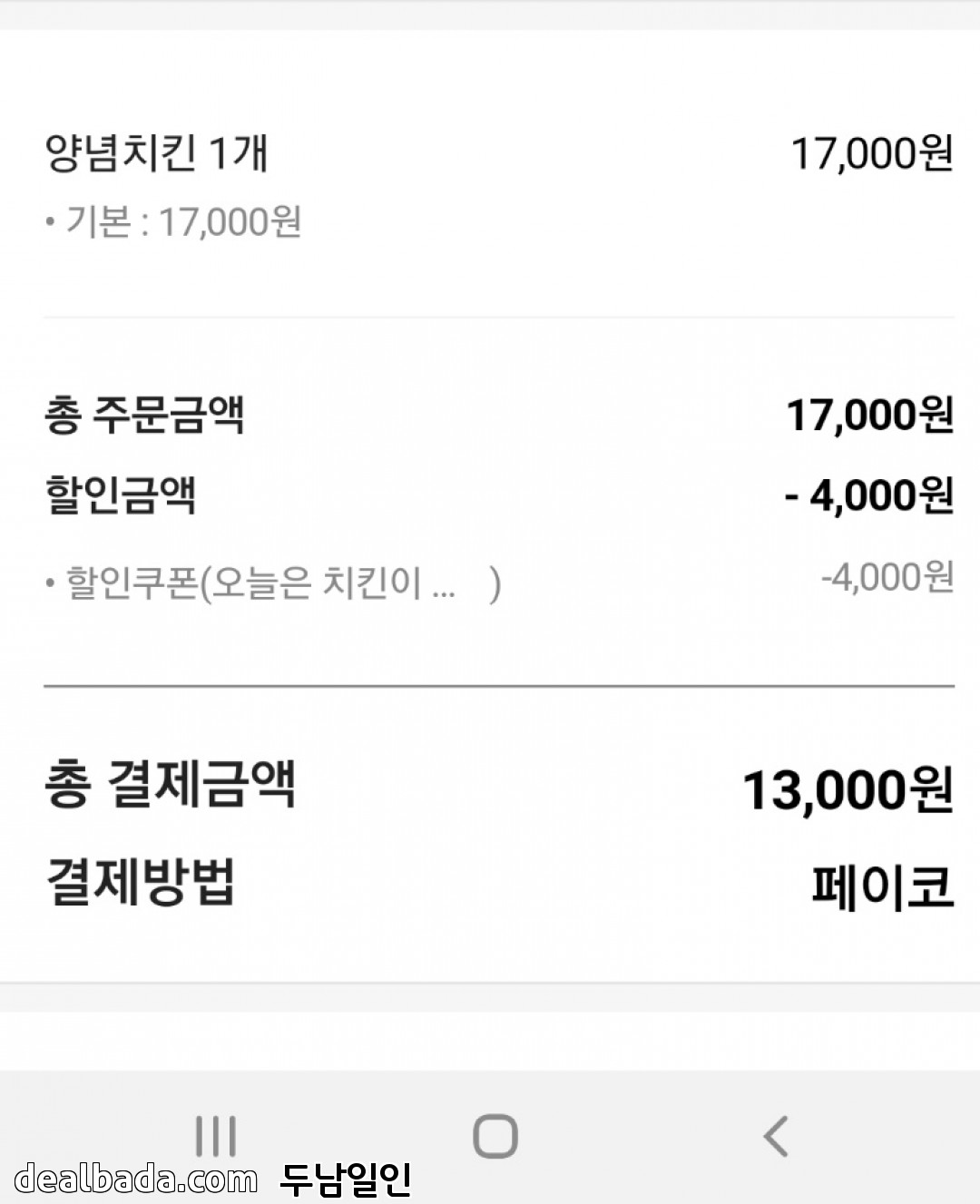Tap the 두남일인 watermark text

pos(346,1179)
